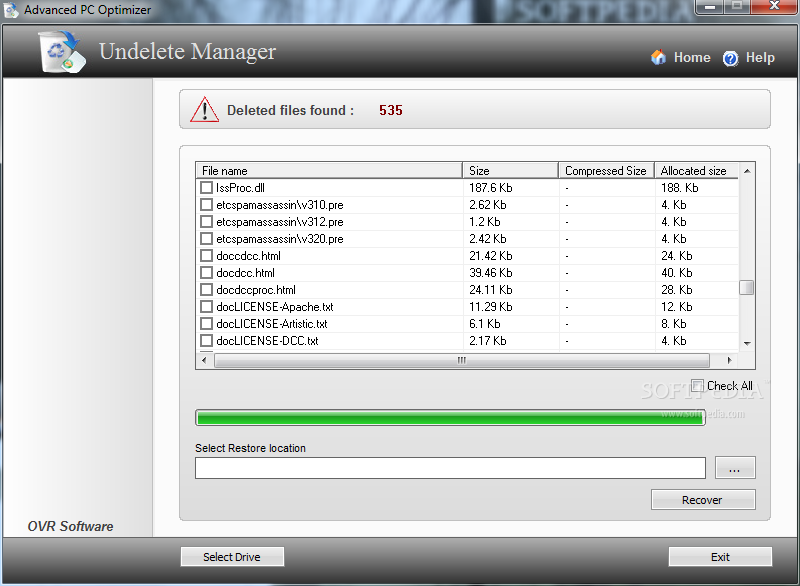Enable the Check All checkbox
800x586 pixels.
point(697,386)
